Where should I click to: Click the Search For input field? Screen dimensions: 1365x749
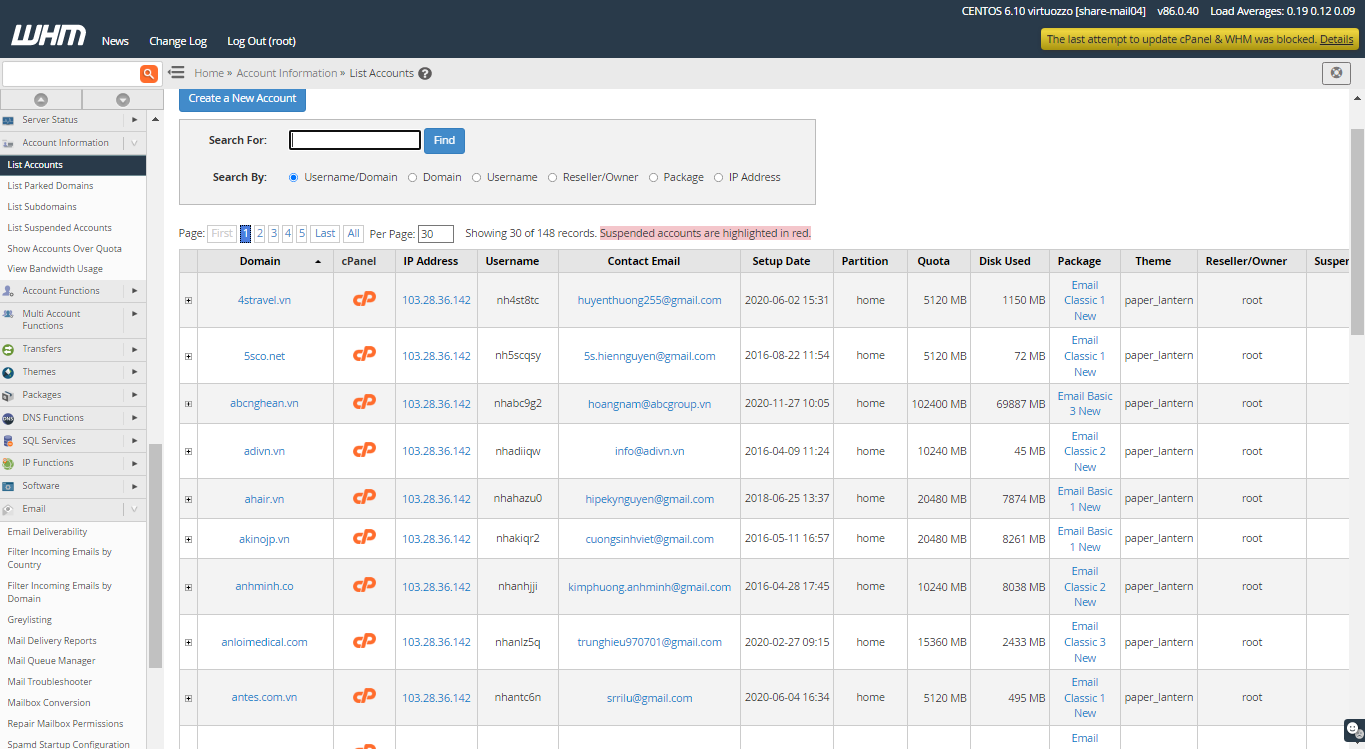coord(355,141)
